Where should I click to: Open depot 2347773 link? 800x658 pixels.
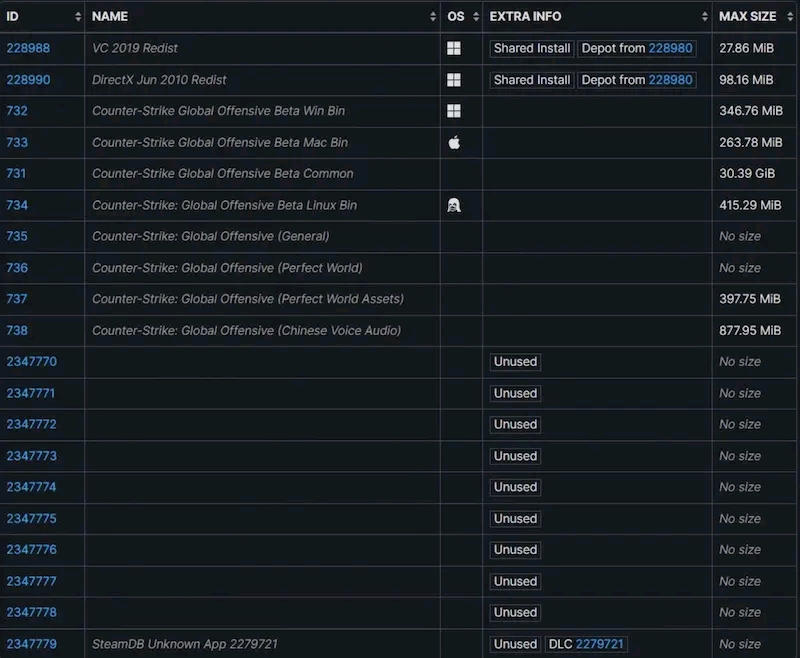[32, 457]
